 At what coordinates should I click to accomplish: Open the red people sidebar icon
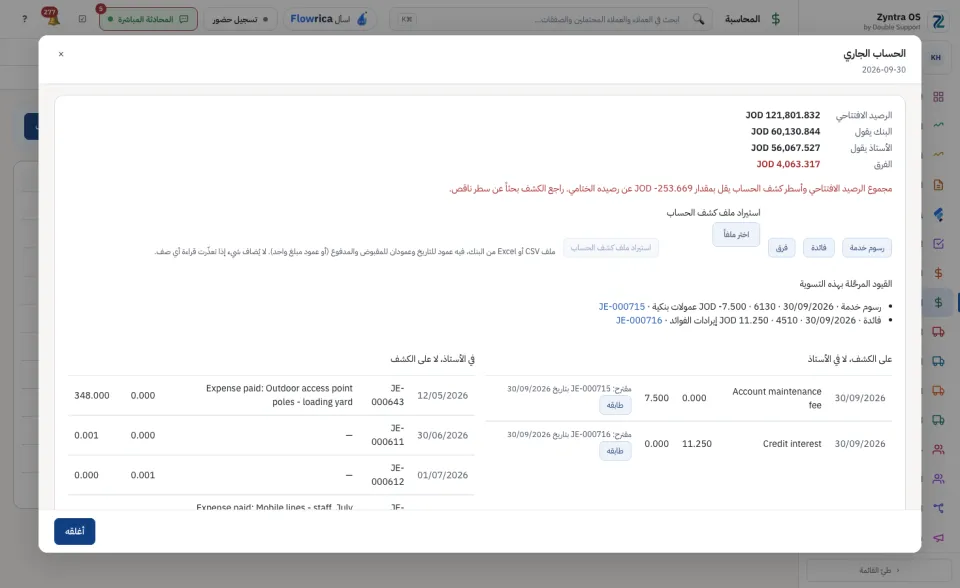coord(938,449)
